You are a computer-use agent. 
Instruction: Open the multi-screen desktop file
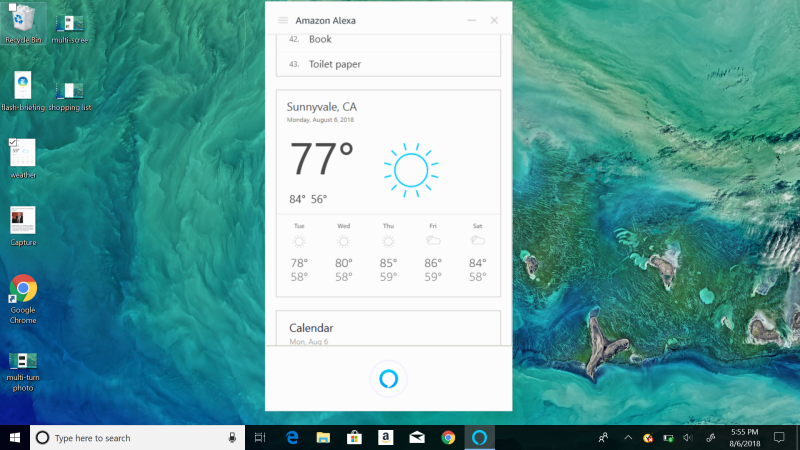click(x=70, y=28)
